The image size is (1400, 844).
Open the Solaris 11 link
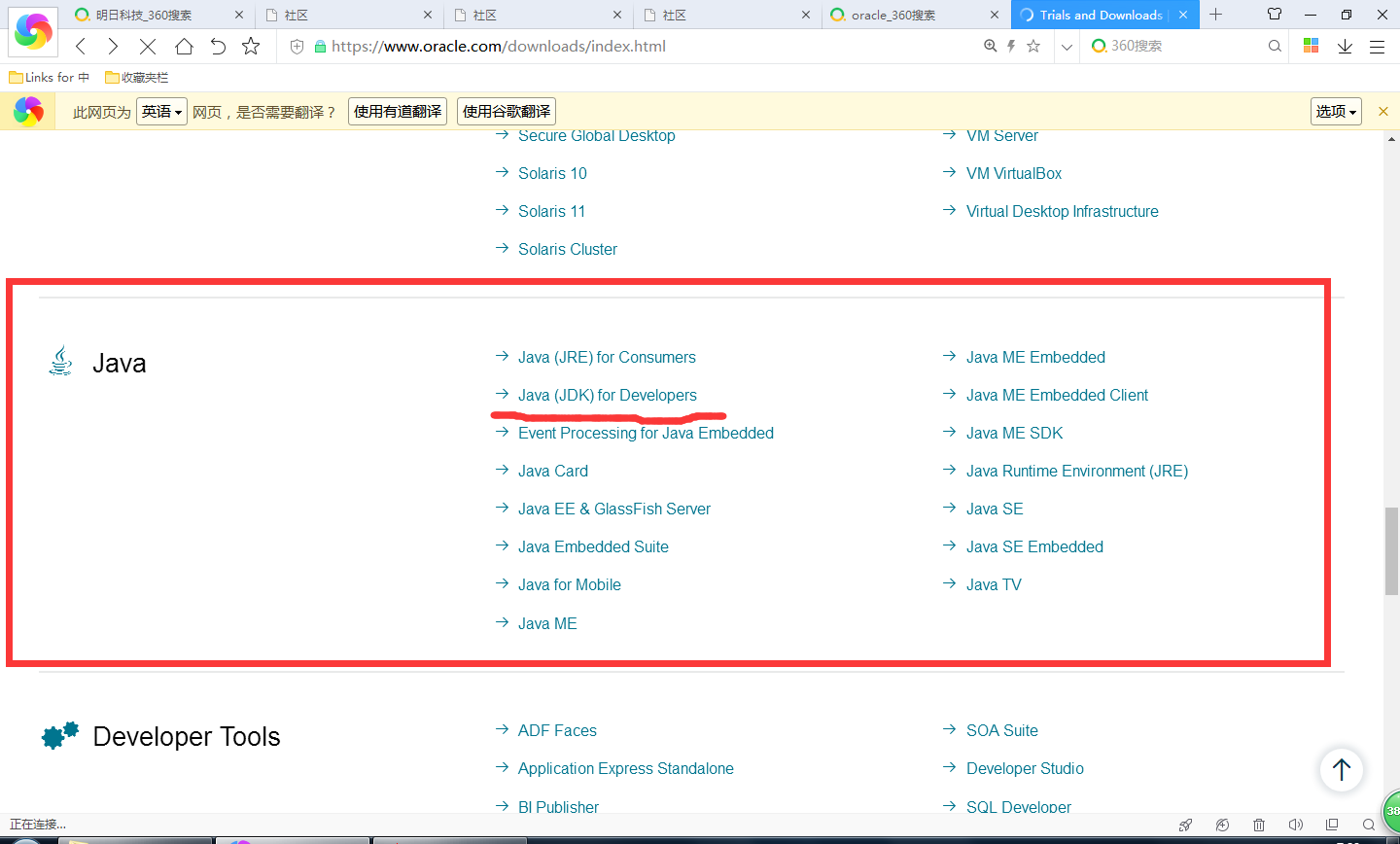[551, 211]
